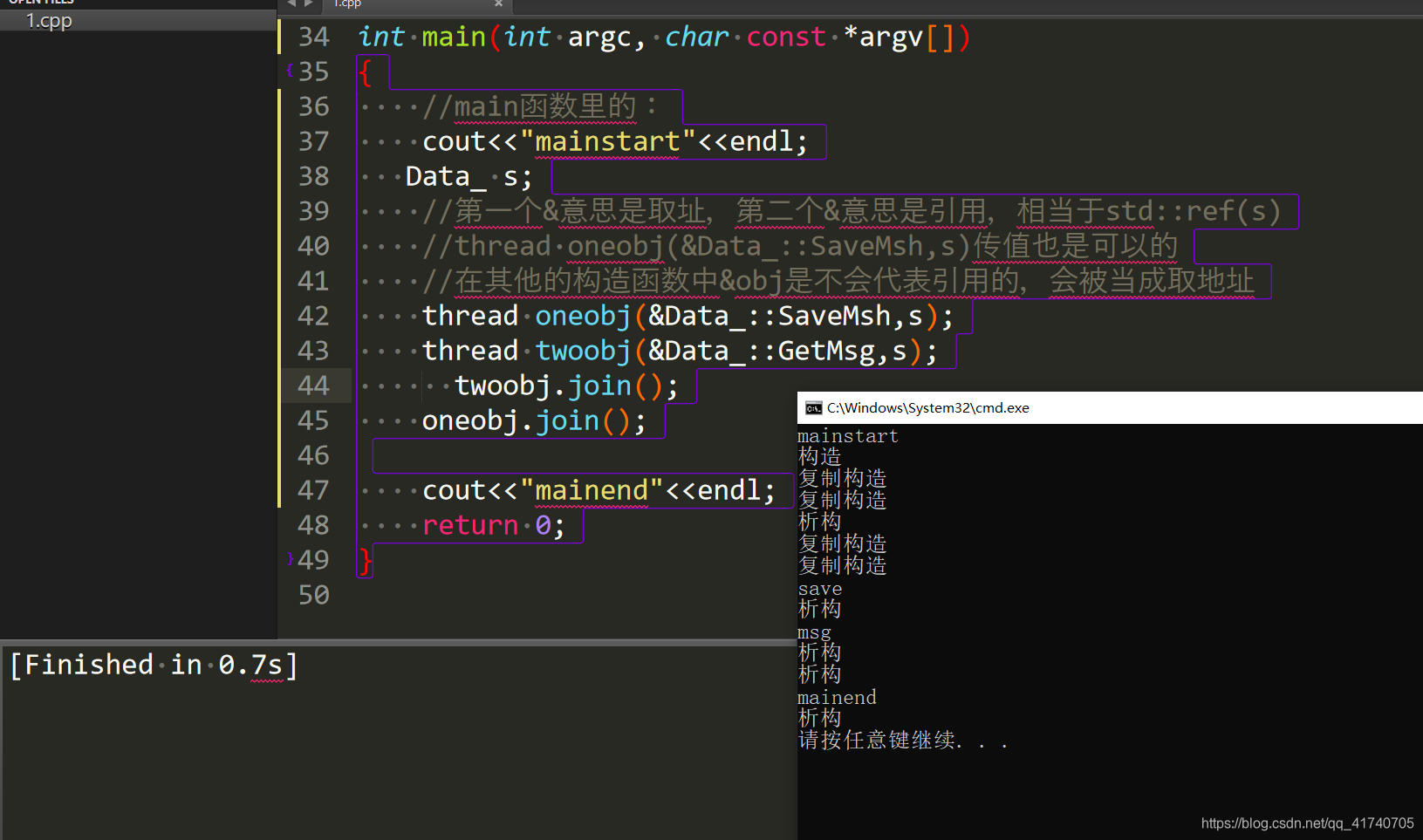Click the commented thread oneobj line 40

(800, 246)
